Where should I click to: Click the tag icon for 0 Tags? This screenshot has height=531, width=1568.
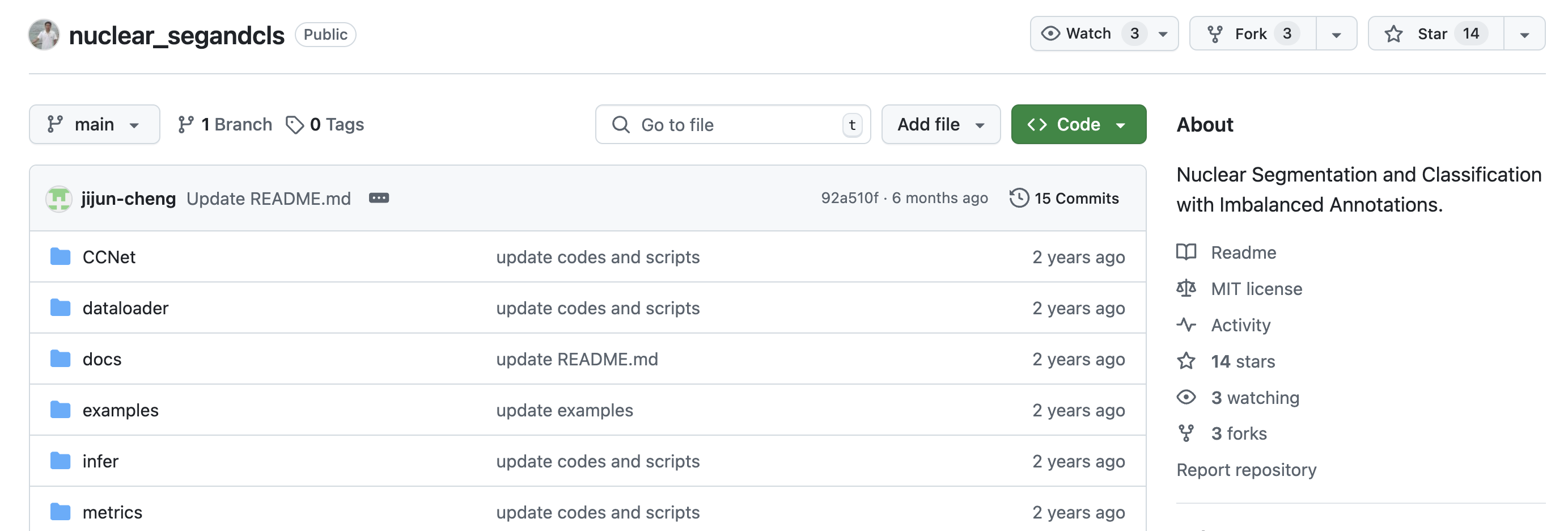(x=295, y=125)
